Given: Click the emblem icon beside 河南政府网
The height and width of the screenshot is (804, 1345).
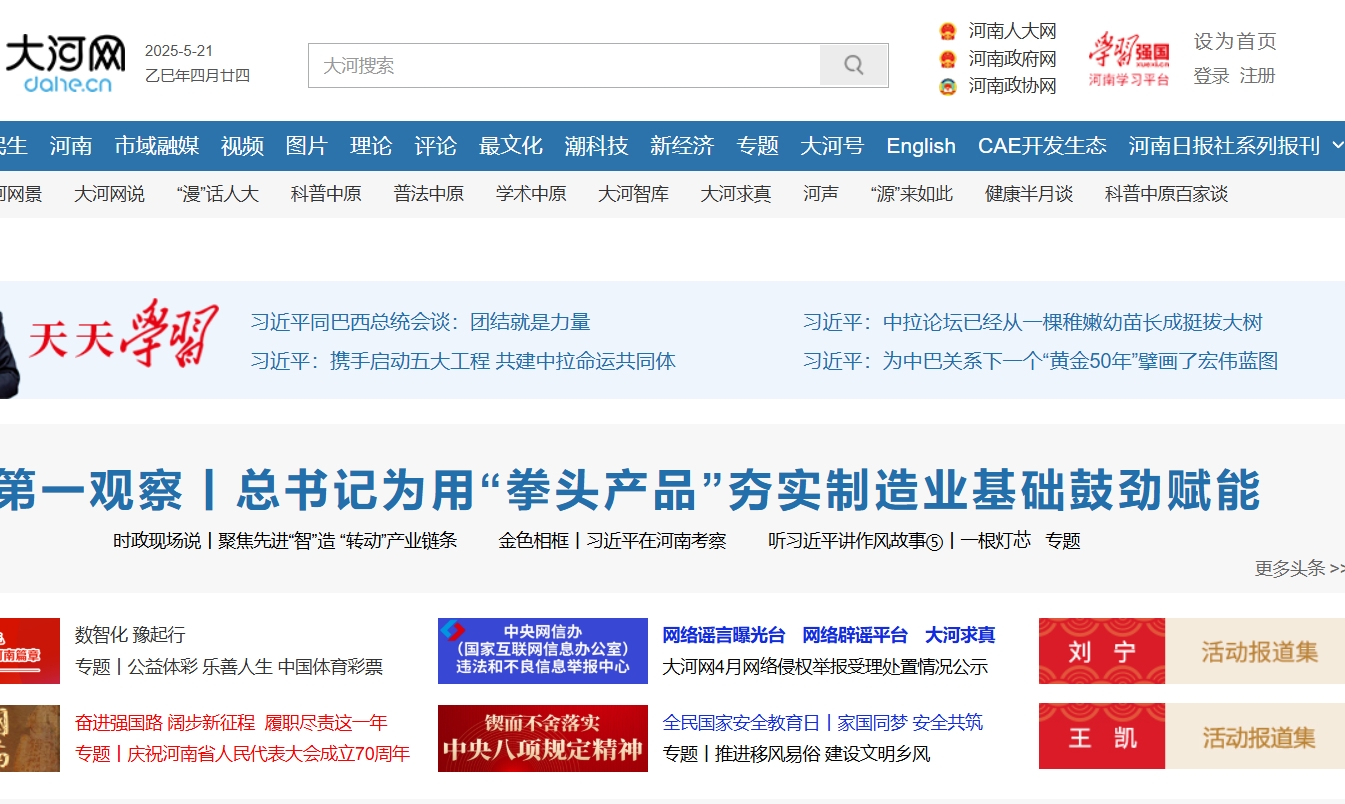Looking at the screenshot, I should pyautogui.click(x=947, y=59).
